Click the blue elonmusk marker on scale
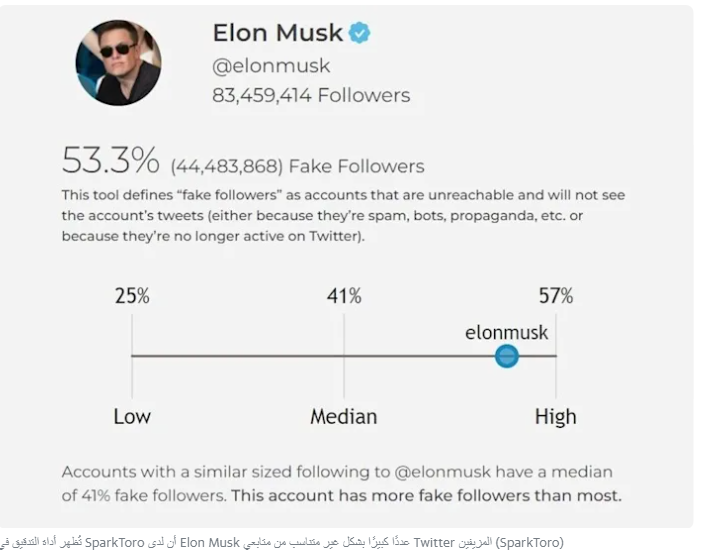The image size is (717, 557). (x=507, y=355)
